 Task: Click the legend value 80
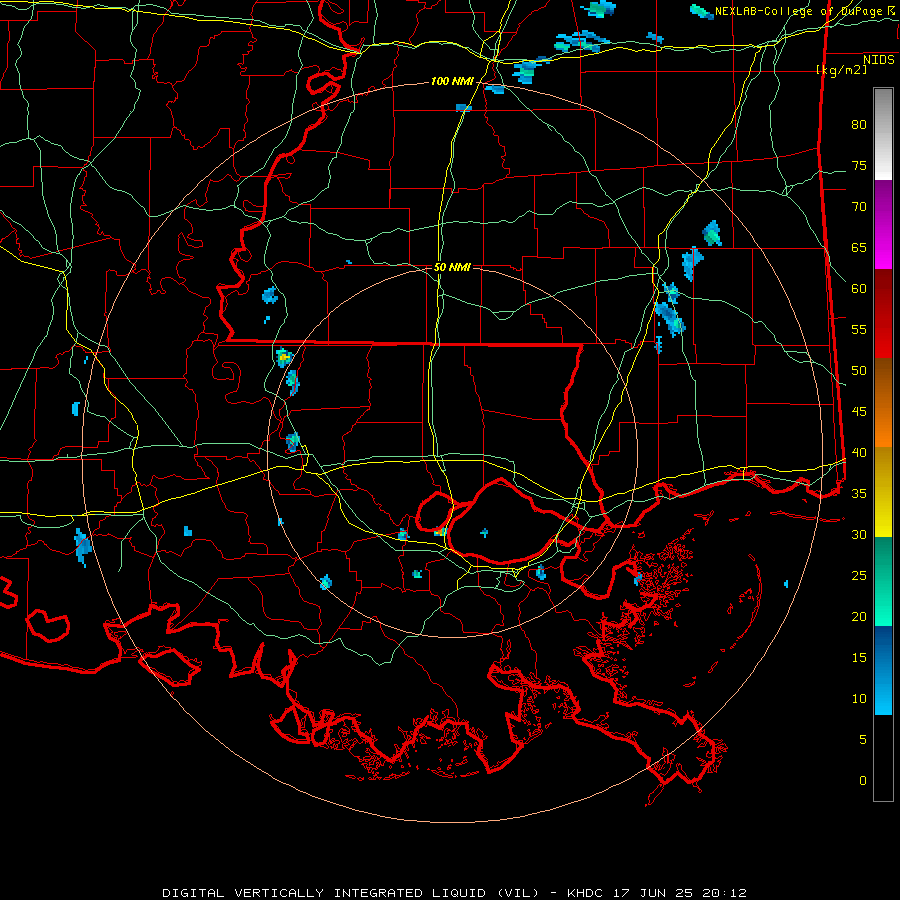click(x=859, y=125)
